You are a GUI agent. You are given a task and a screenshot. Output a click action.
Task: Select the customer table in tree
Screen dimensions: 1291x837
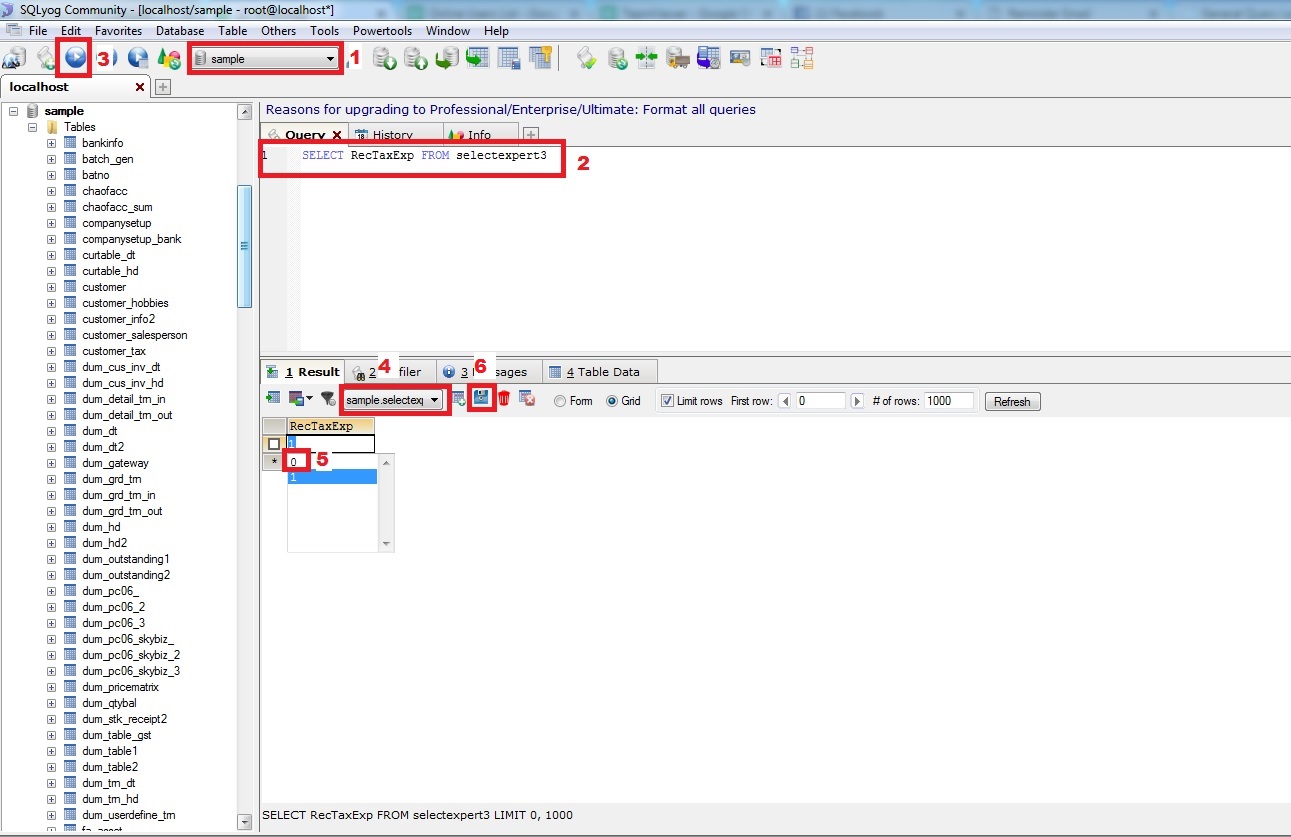pos(104,287)
